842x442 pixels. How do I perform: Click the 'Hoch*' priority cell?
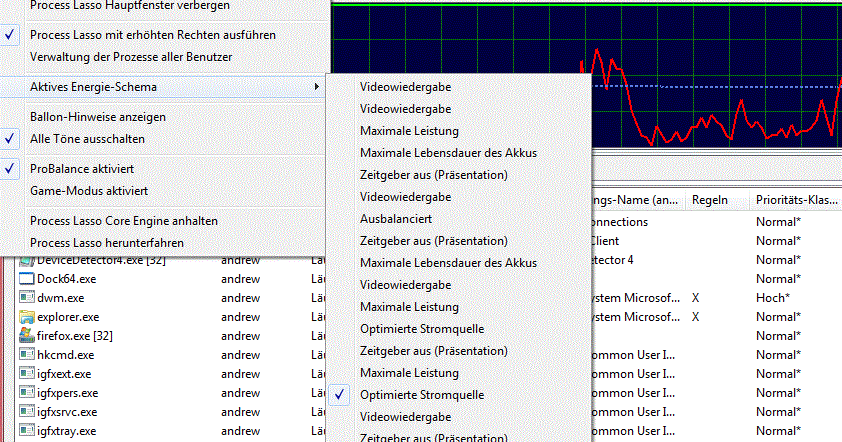[x=773, y=298]
